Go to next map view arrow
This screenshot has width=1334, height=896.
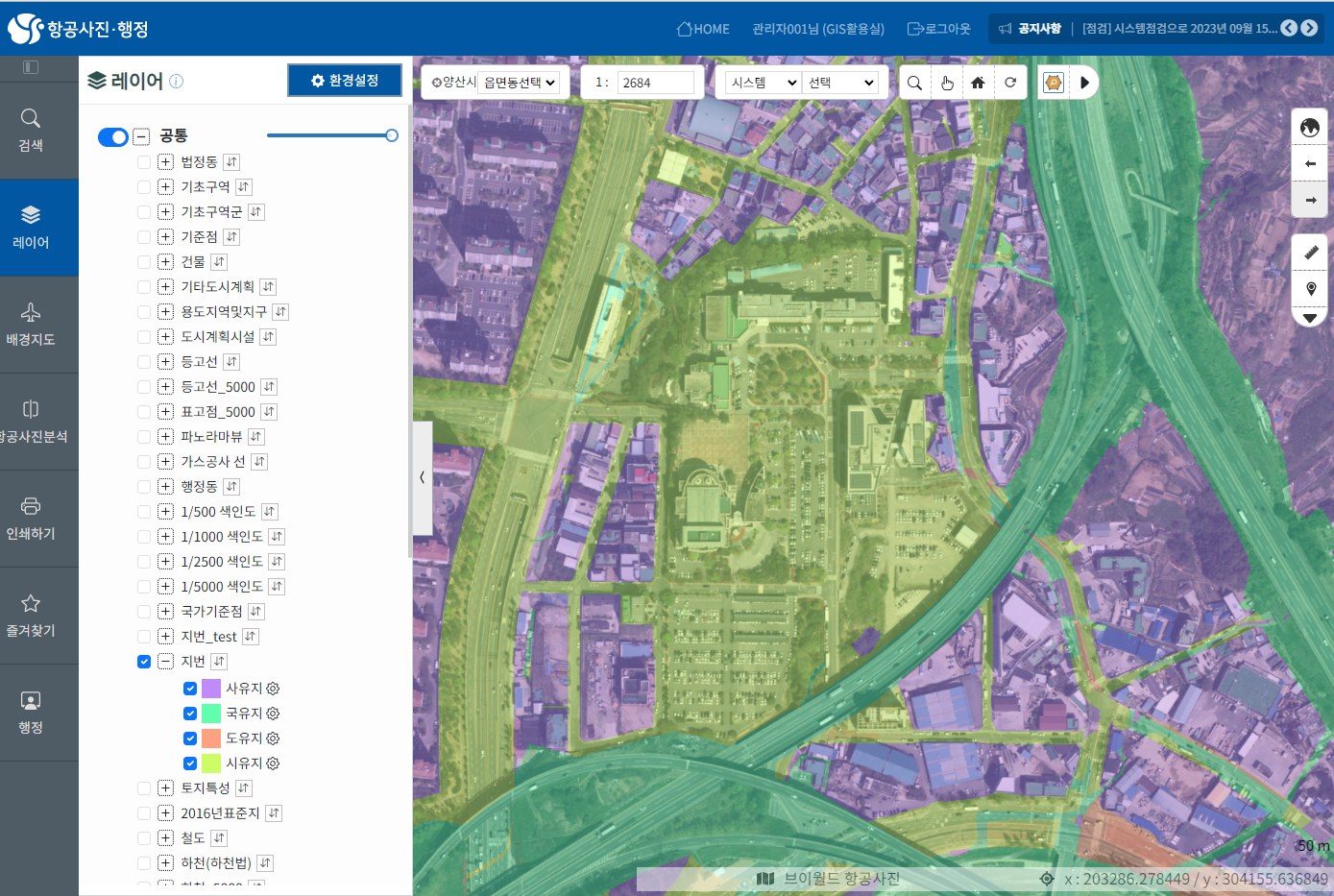pos(1310,201)
